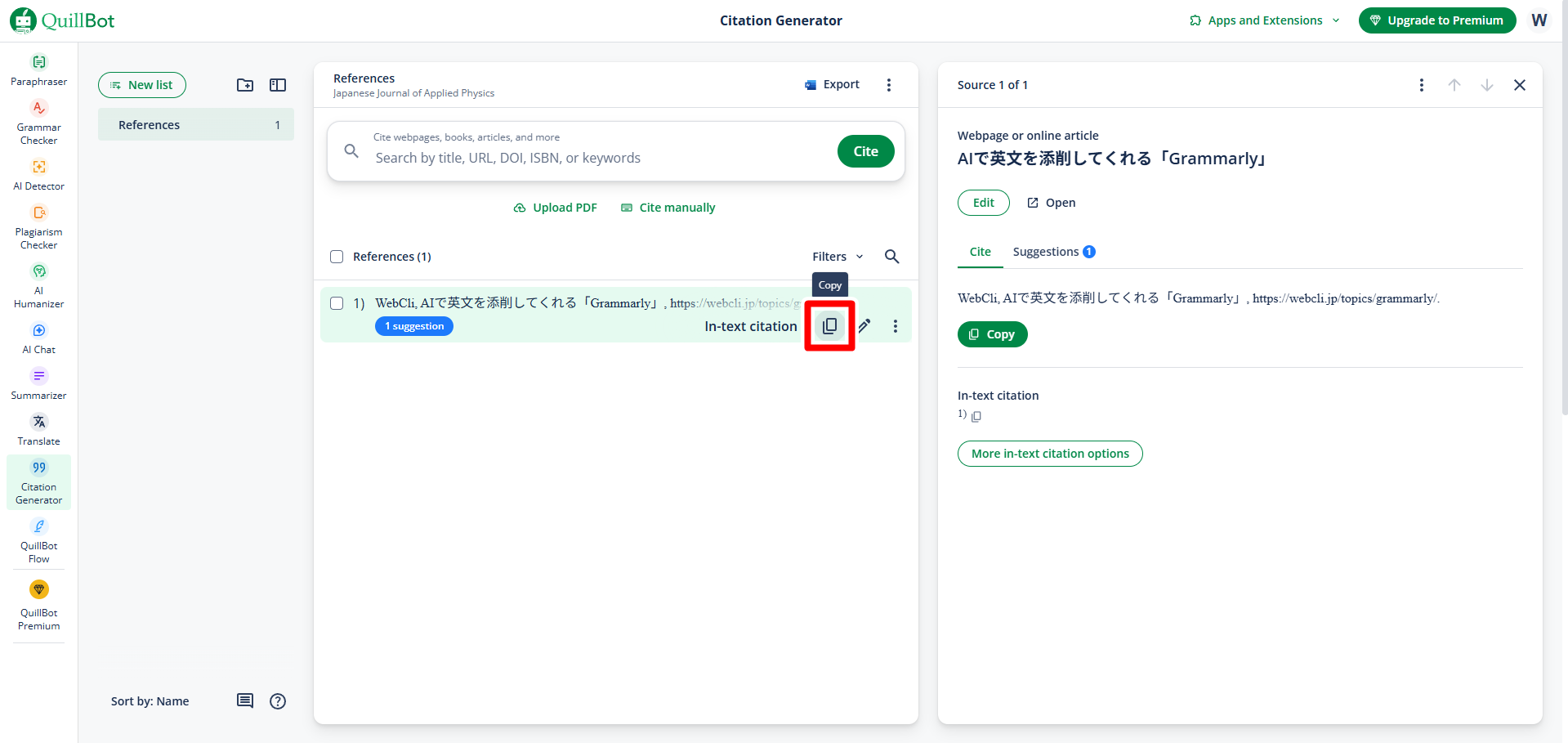Open QuillBot Flow
This screenshot has height=743, width=1568.
(x=38, y=541)
